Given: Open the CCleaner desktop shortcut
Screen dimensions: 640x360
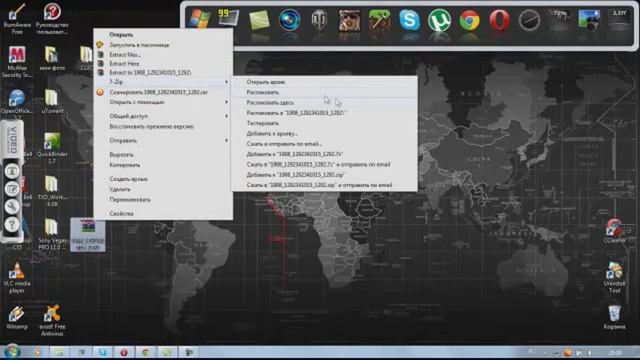Looking at the screenshot, I should 614,231.
